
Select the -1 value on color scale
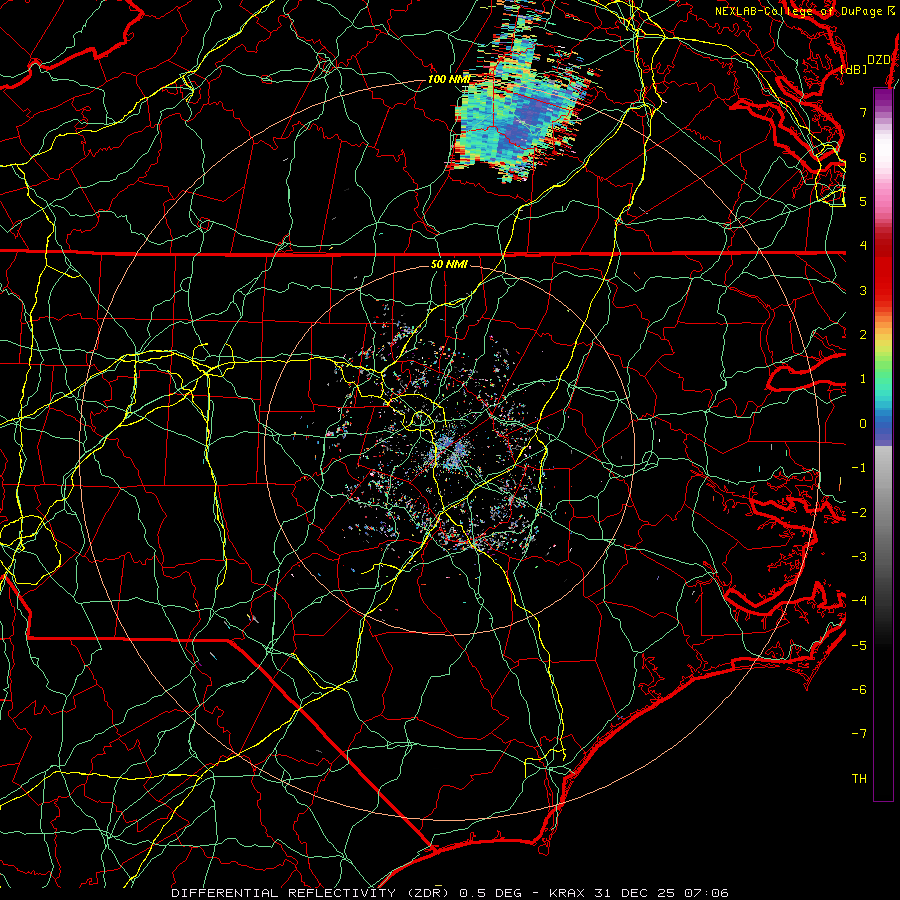pos(859,468)
